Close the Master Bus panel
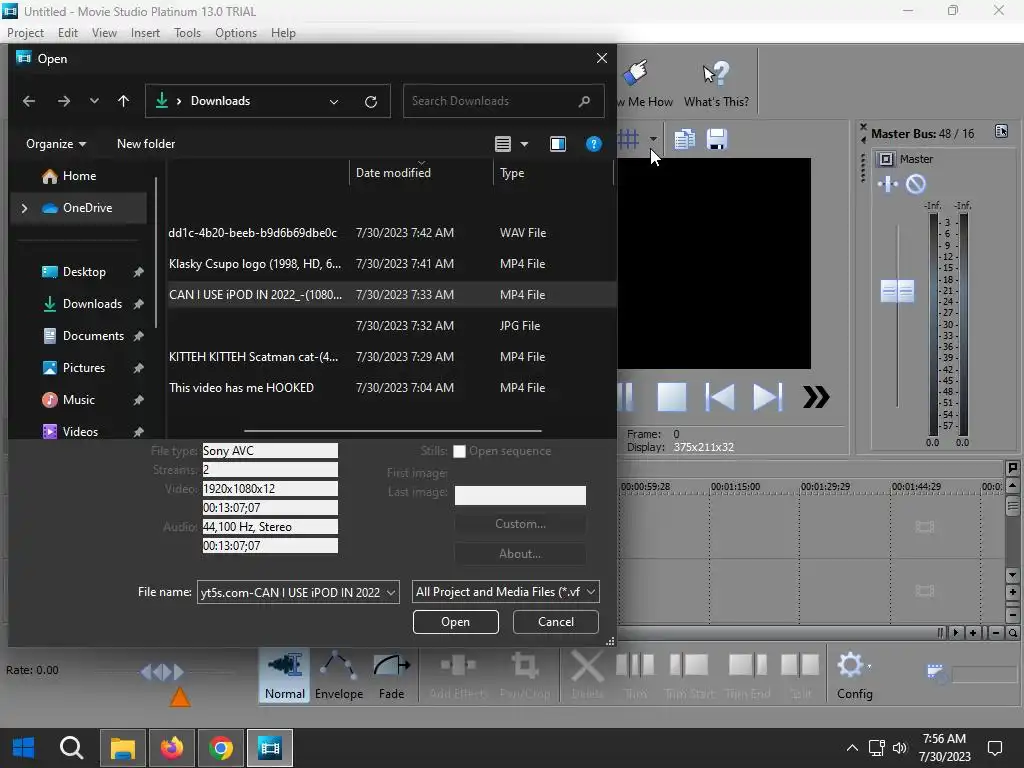The height and width of the screenshot is (768, 1024). click(x=863, y=127)
